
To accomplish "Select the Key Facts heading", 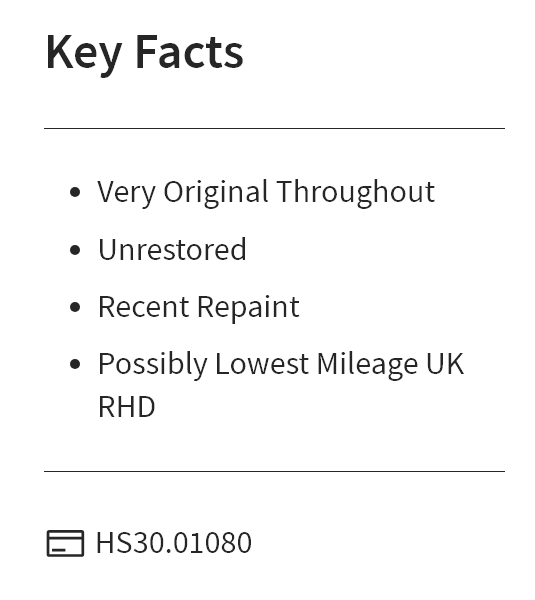I will click(x=145, y=54).
